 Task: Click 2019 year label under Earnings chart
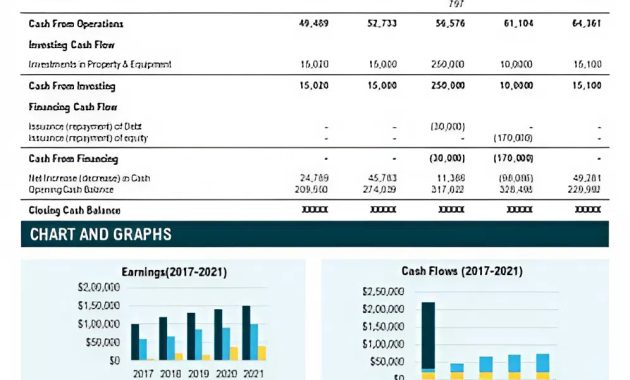tap(198, 374)
